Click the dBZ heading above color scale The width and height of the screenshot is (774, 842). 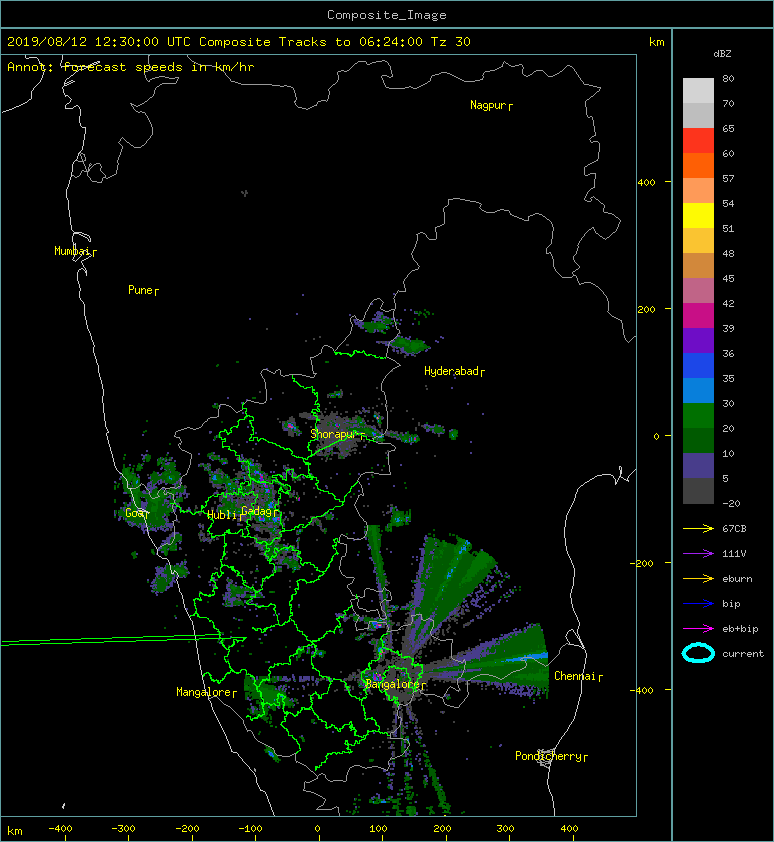pyautogui.click(x=722, y=54)
